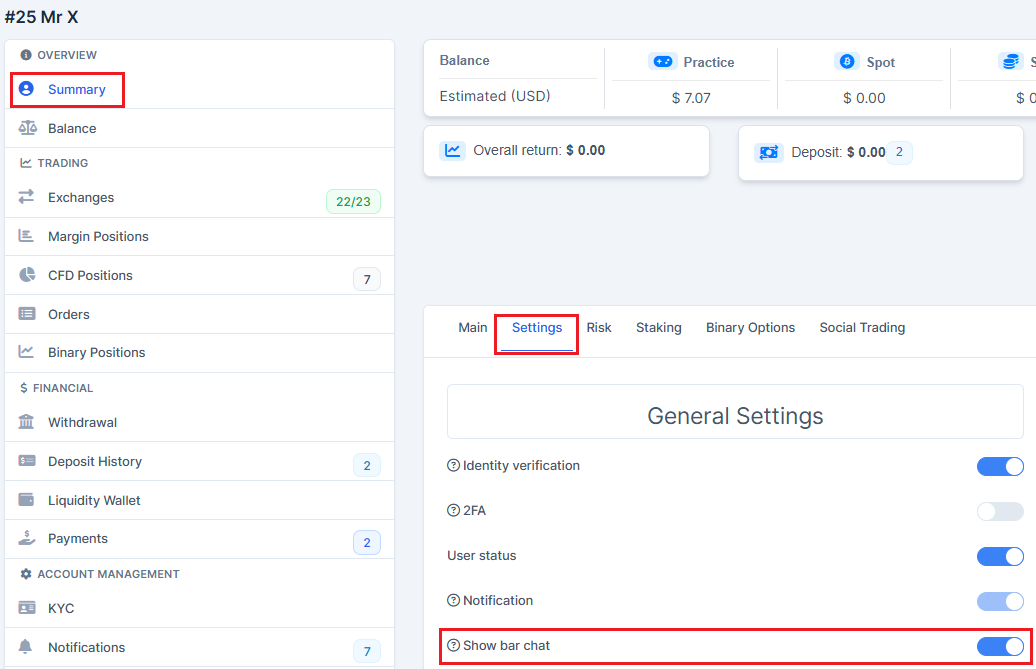Click the Overall return chart icon
Image resolution: width=1036 pixels, height=669 pixels.
click(x=453, y=151)
